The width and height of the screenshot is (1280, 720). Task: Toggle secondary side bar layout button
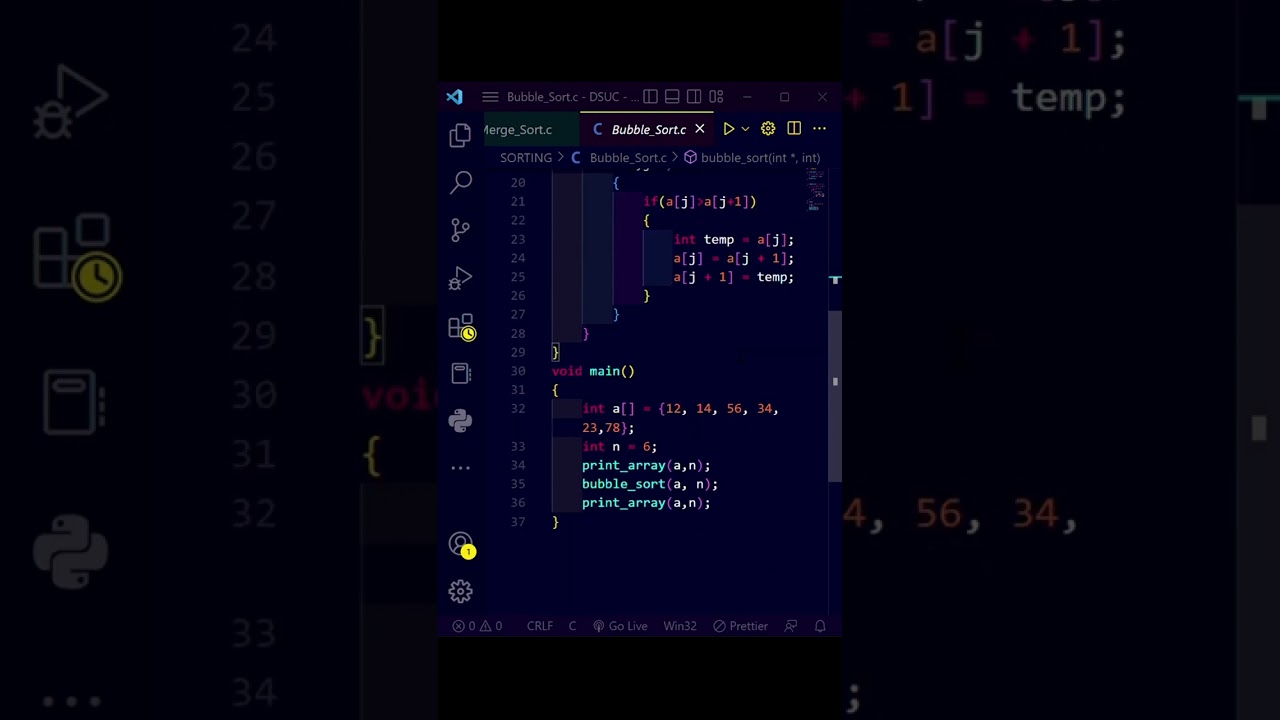click(694, 97)
